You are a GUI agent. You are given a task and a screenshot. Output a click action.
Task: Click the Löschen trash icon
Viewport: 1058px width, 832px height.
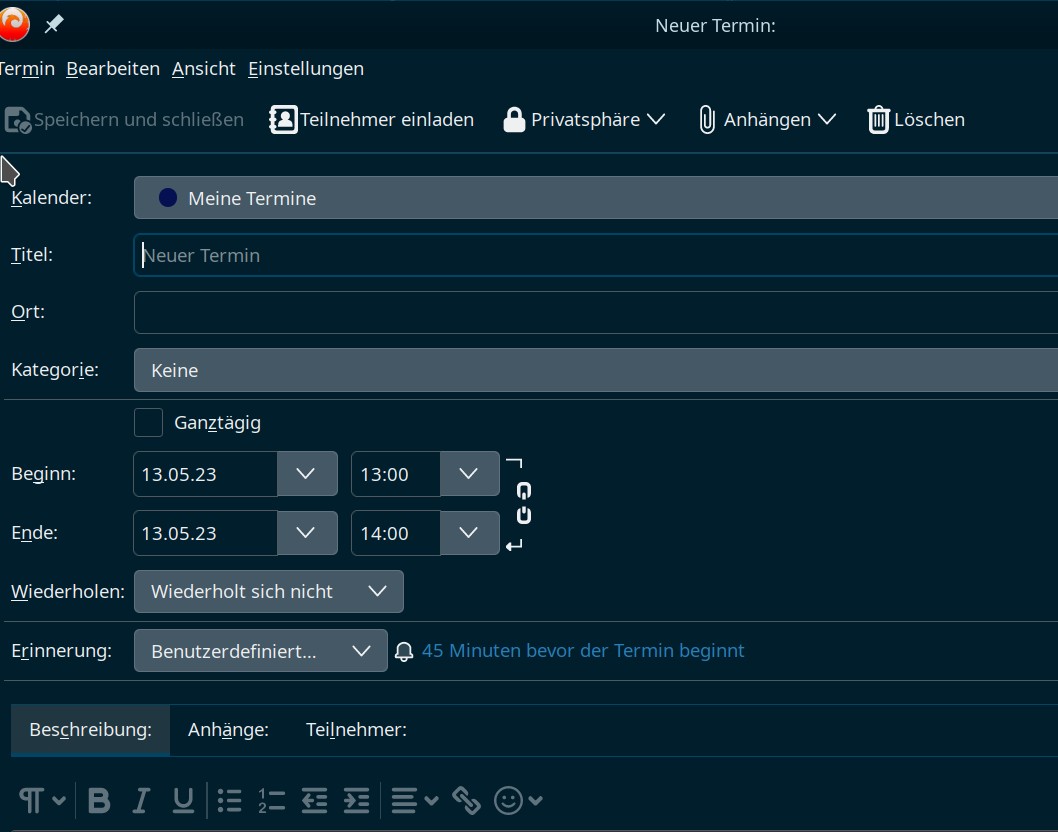(x=878, y=120)
